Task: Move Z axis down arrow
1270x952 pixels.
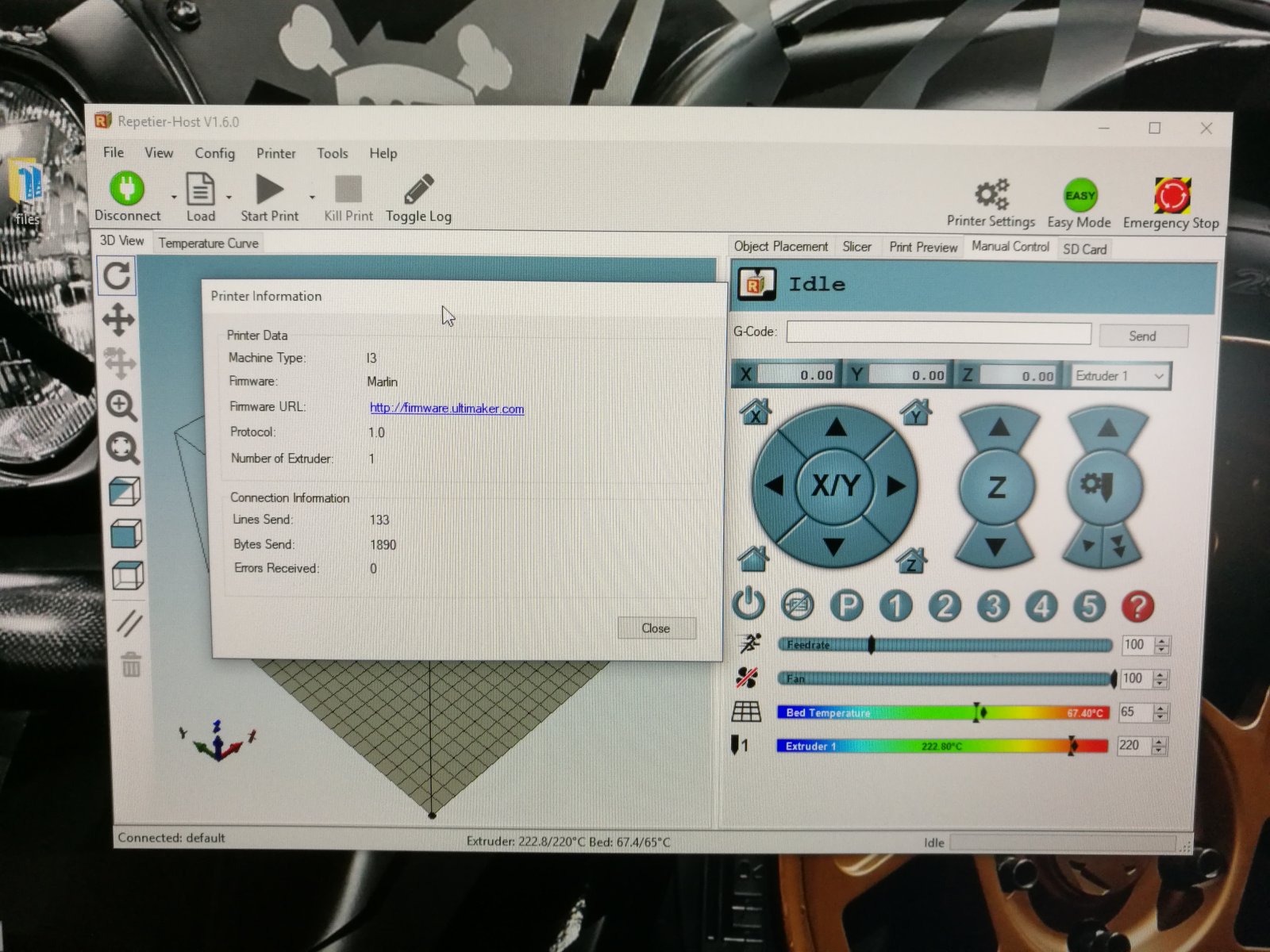Action: [995, 547]
